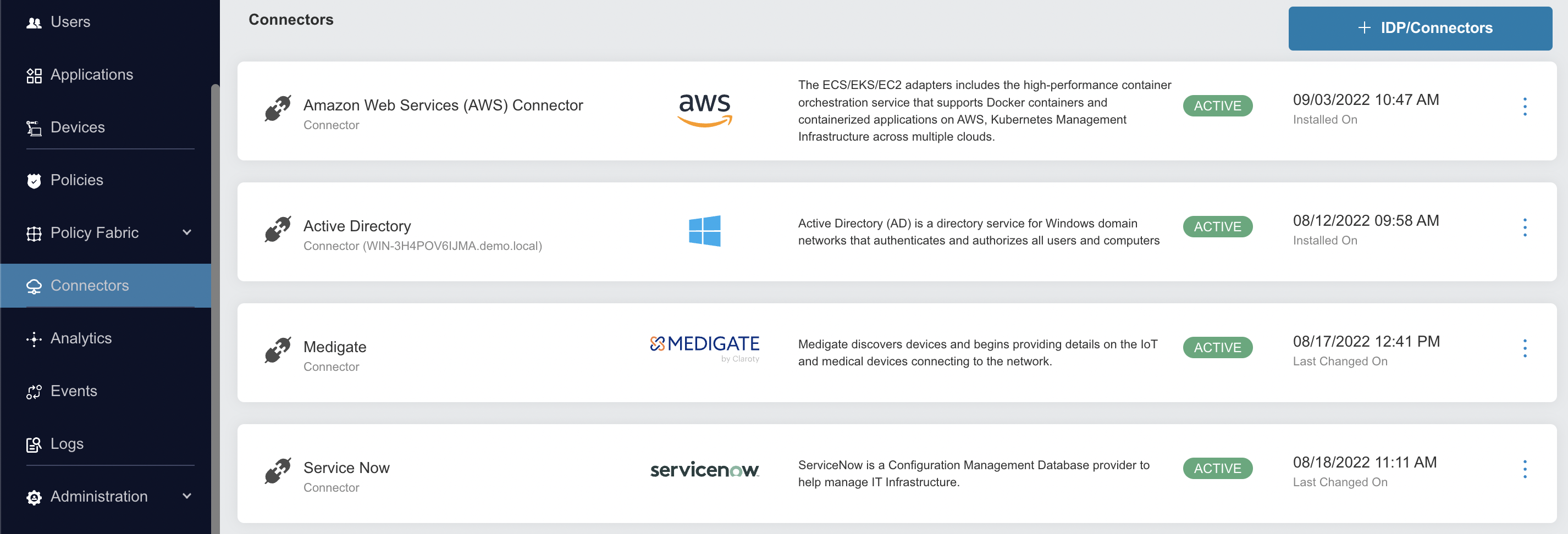This screenshot has width=1568, height=534.
Task: Open three-dot menu for AWS Connector
Action: (x=1524, y=107)
